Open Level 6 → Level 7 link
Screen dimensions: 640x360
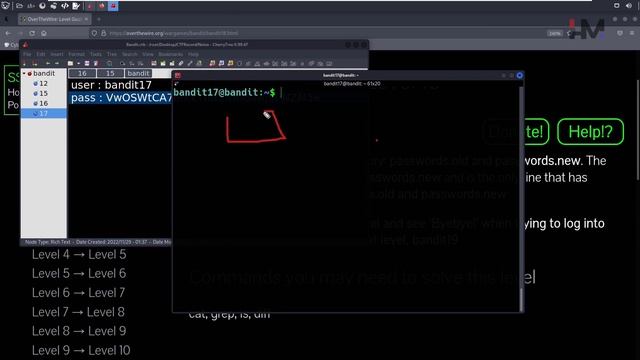tap(78, 293)
